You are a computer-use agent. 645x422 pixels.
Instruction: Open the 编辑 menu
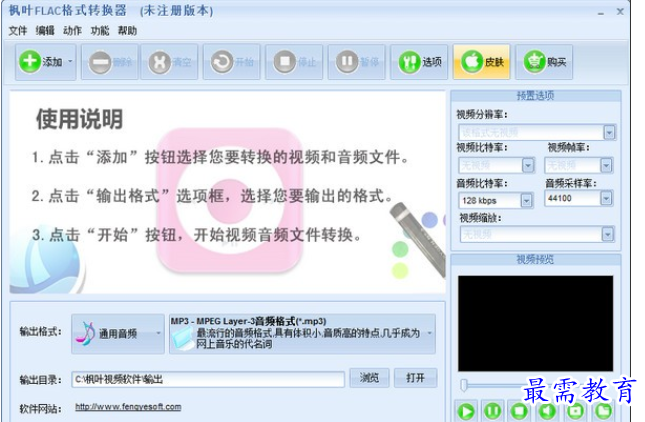45,30
